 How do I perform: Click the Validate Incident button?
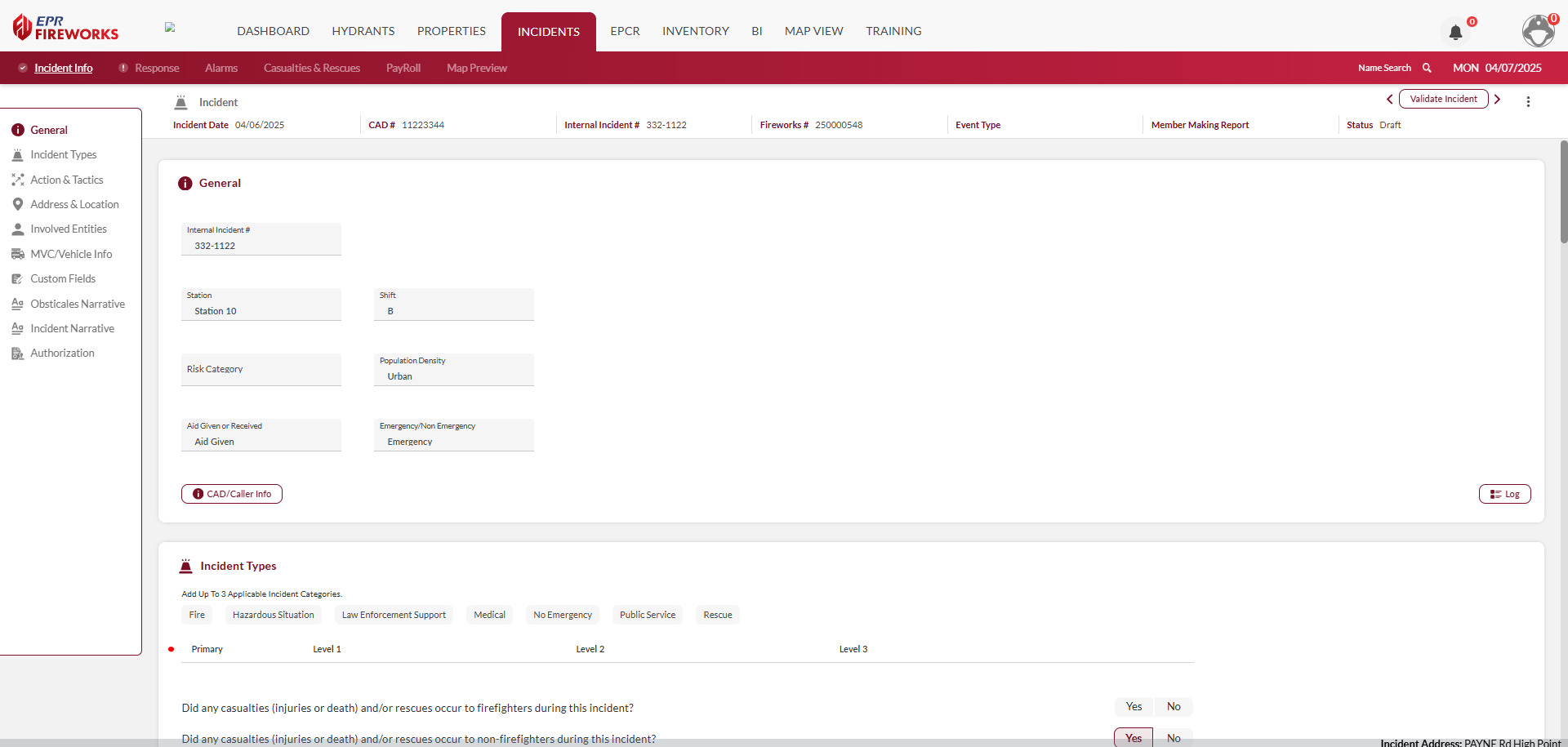(1443, 99)
